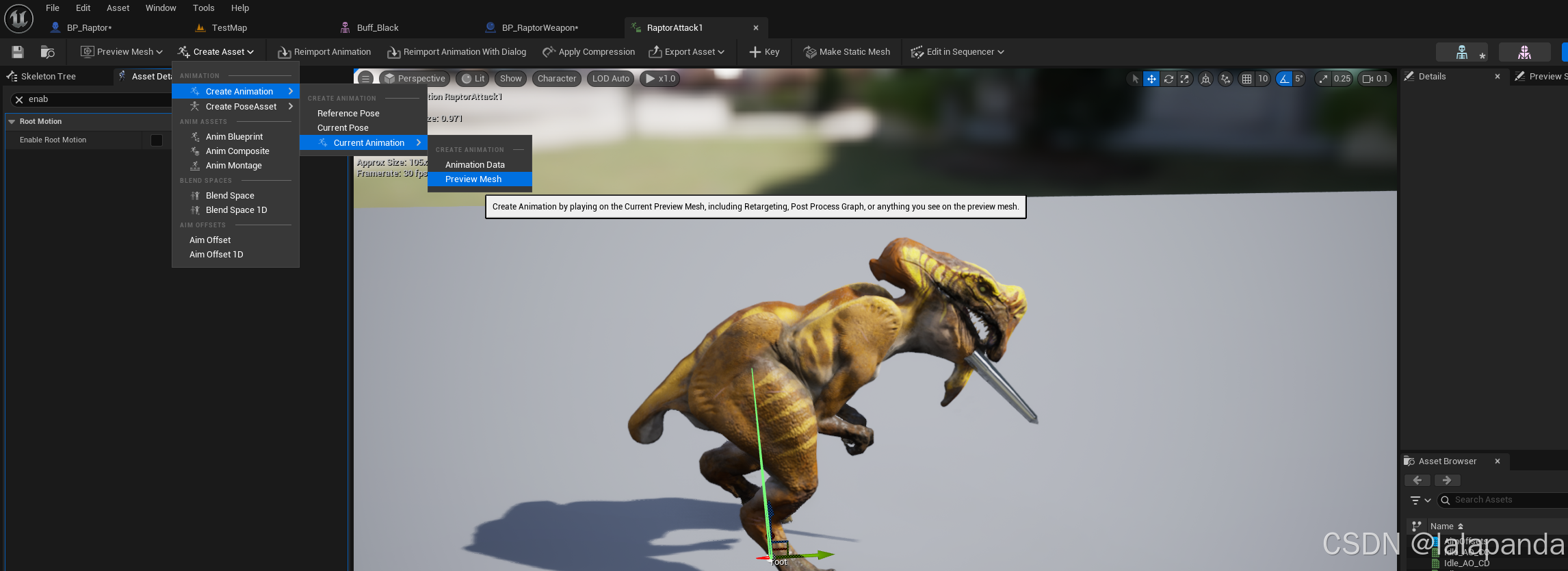
Task: Open the Skeleton editor mode button
Action: (1462, 52)
